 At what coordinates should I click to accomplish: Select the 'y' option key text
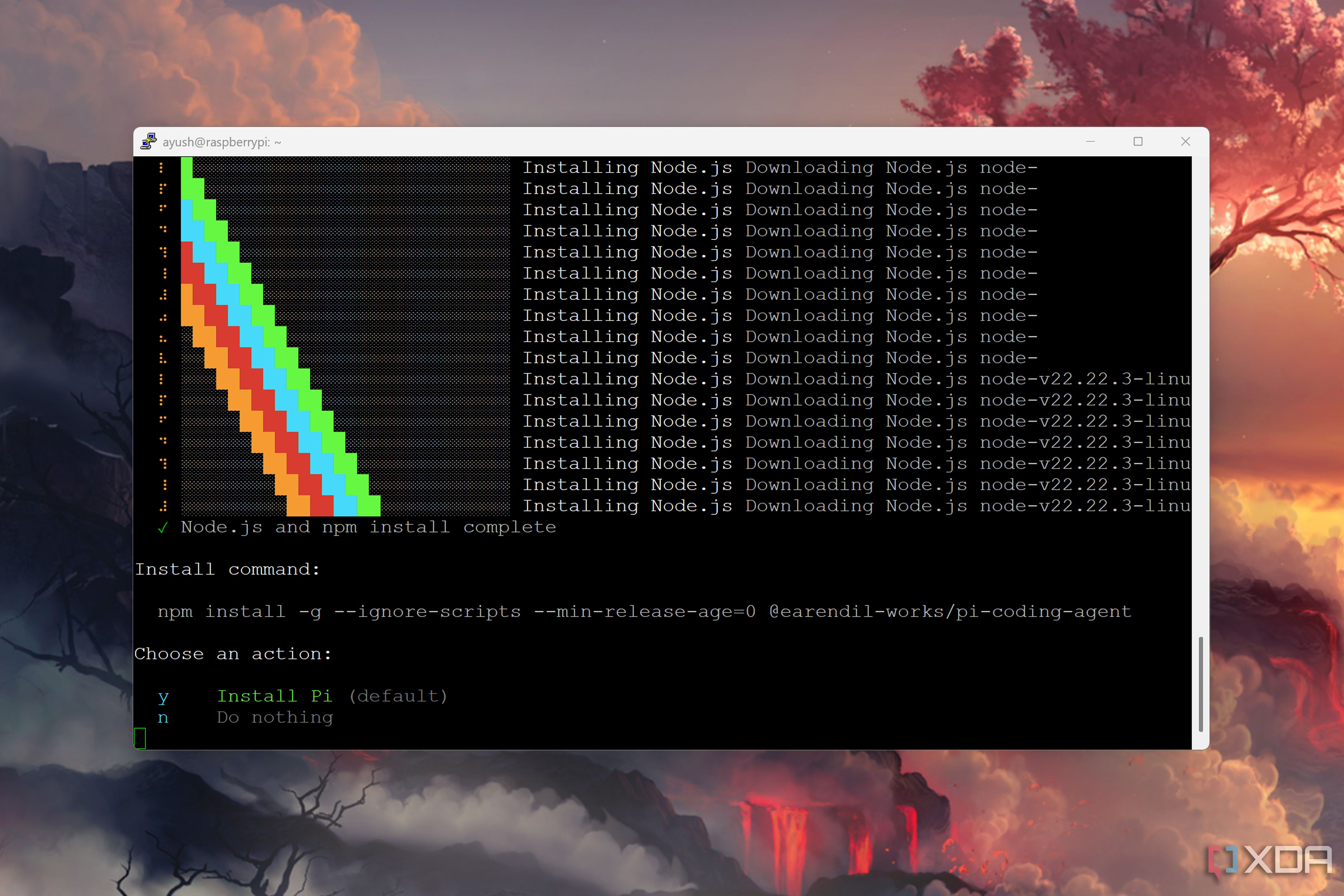pyautogui.click(x=163, y=697)
